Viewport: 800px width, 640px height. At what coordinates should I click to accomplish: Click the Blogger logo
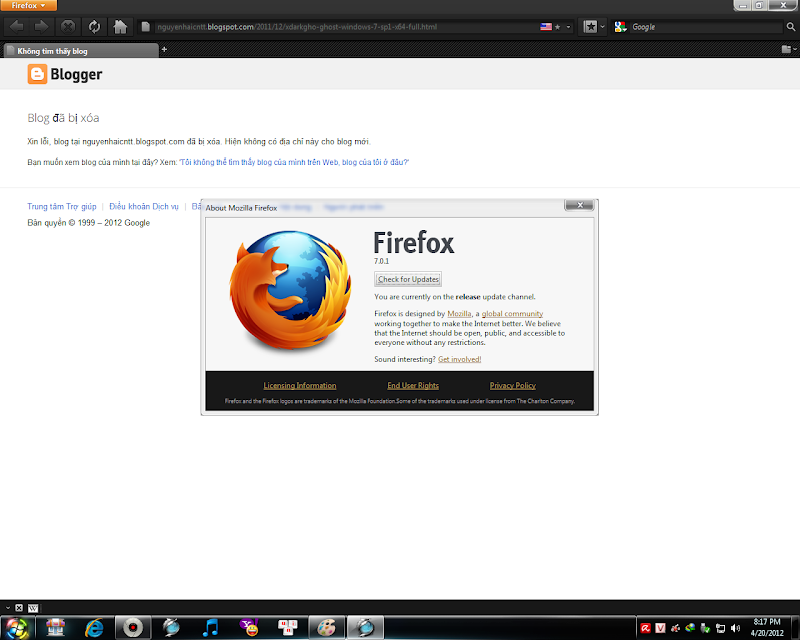click(x=65, y=74)
